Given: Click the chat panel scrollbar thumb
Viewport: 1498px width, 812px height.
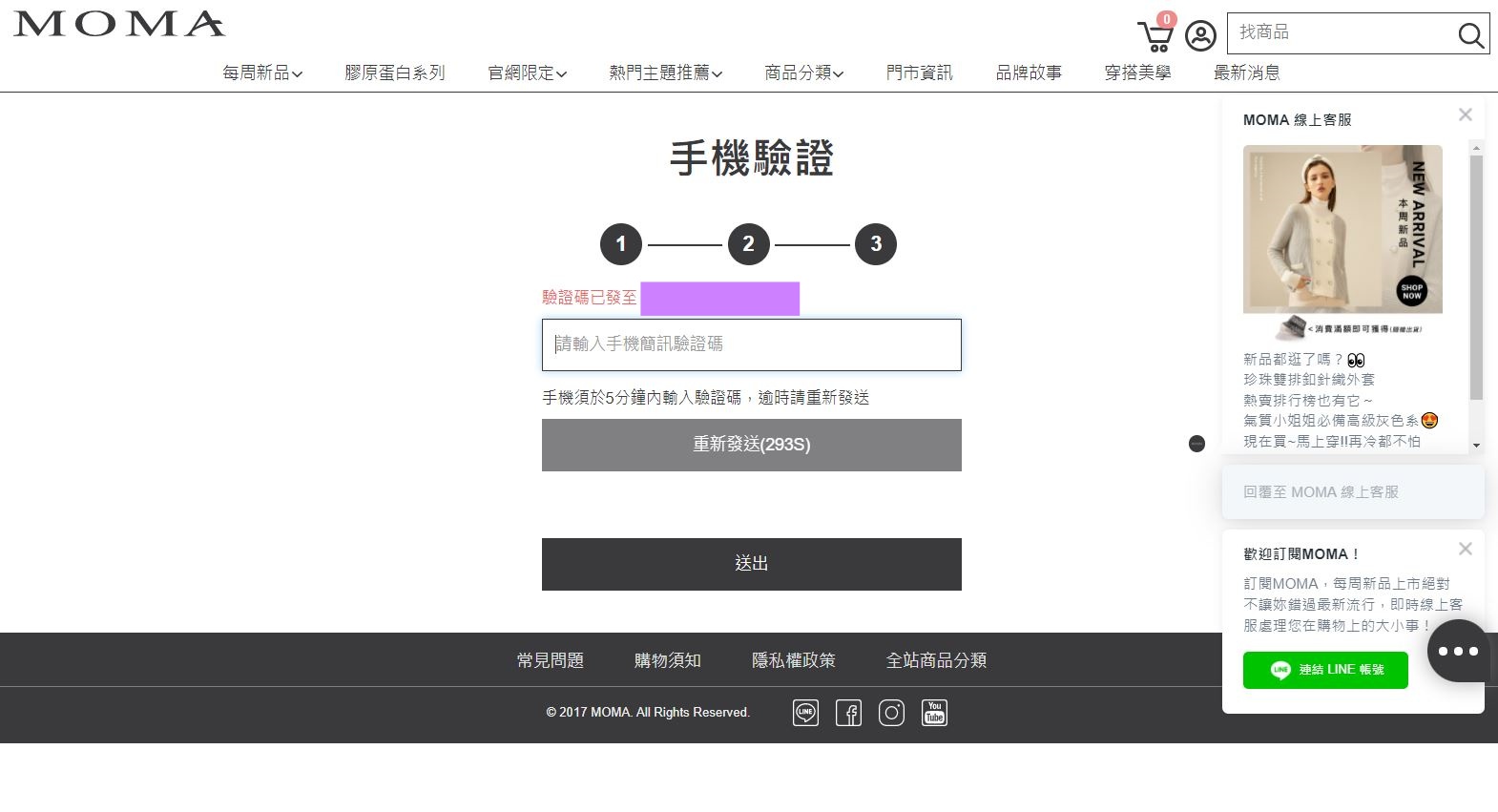Looking at the screenshot, I should pos(1476,277).
